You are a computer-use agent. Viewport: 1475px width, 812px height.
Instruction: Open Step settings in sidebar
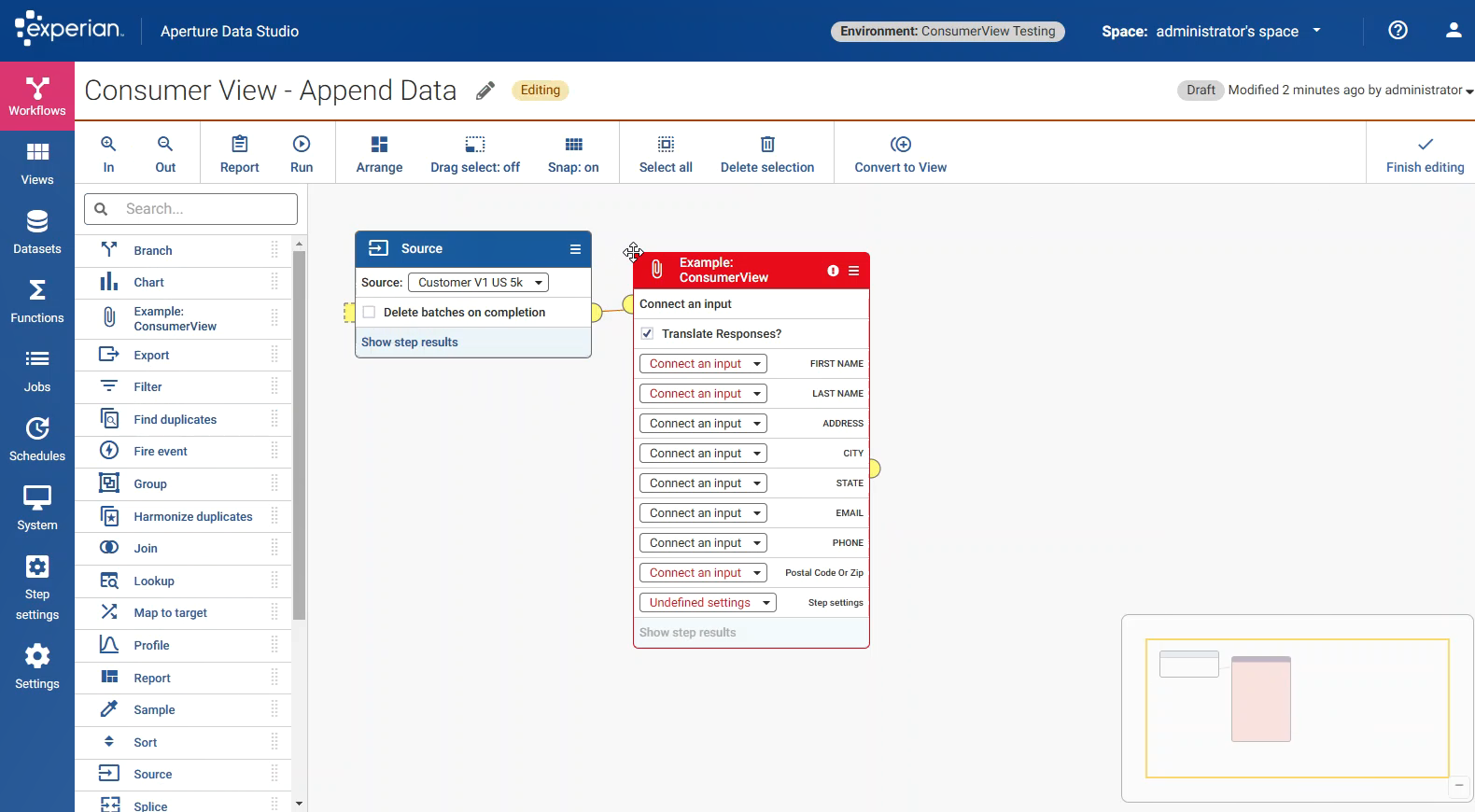point(37,589)
